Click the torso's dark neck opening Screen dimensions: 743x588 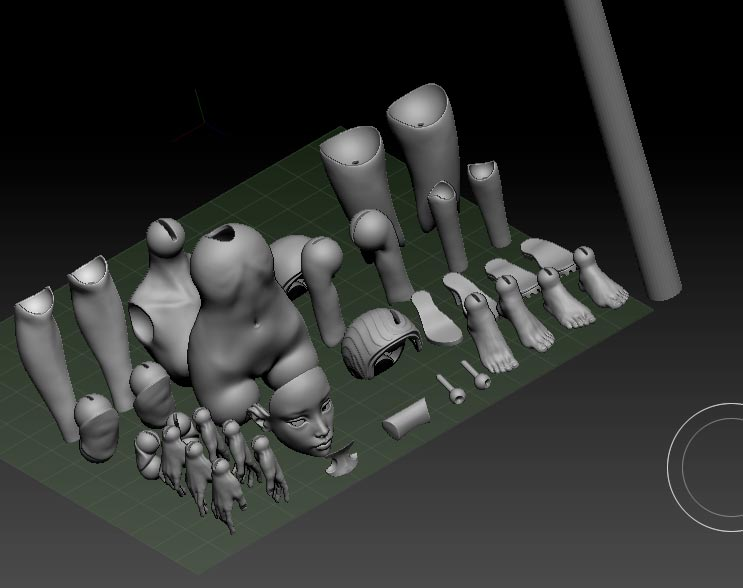(223, 234)
